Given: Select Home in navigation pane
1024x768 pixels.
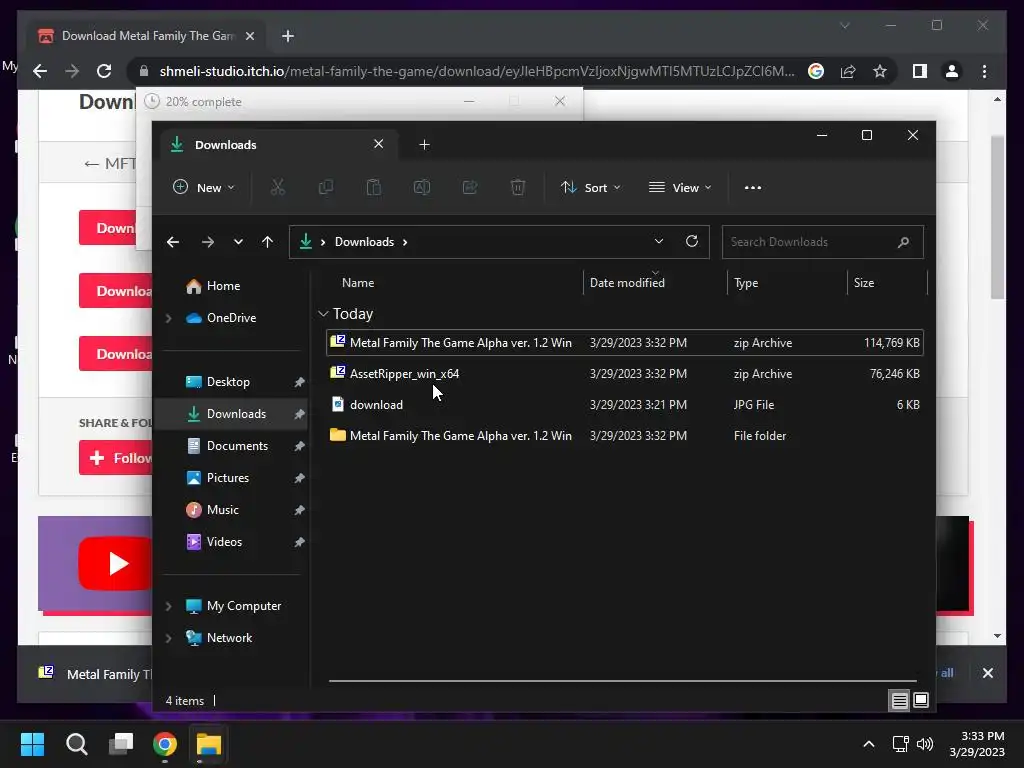Looking at the screenshot, I should point(231,286).
